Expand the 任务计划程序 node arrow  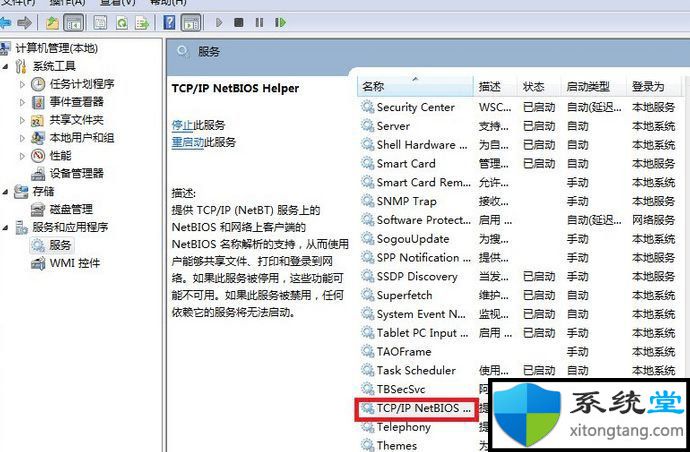22,84
